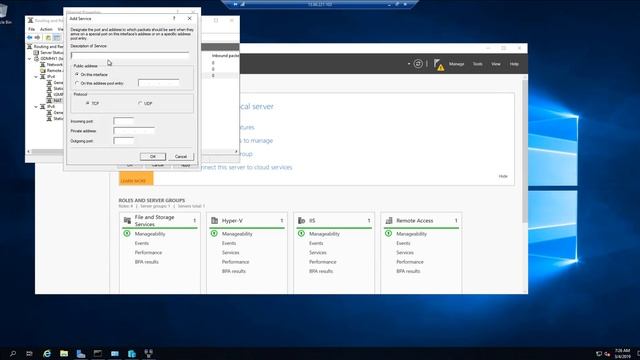Screen dimensions: 640x360
Task: Select the 'On this interface' radio button
Action: tap(77, 75)
